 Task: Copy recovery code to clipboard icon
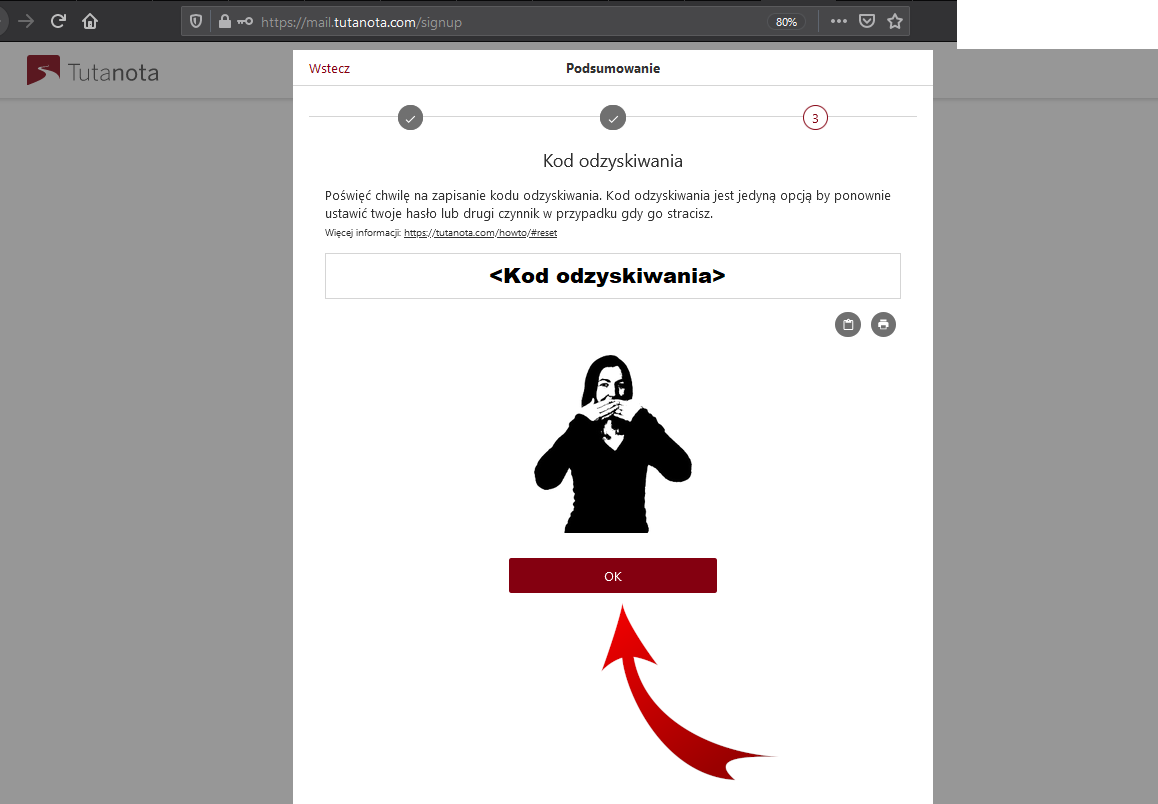848,324
